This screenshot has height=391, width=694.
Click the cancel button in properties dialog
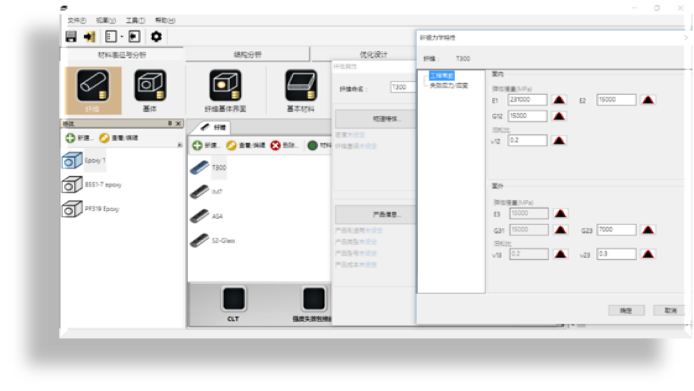(x=670, y=310)
